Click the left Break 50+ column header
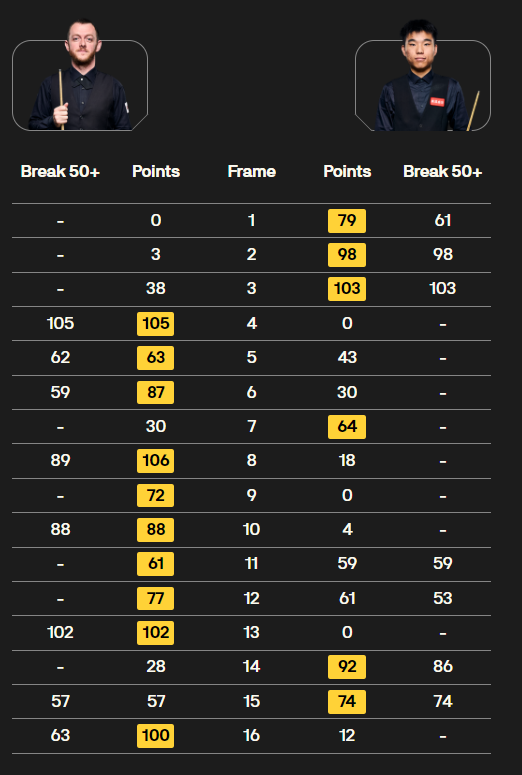Viewport: 522px width, 775px height. point(60,172)
